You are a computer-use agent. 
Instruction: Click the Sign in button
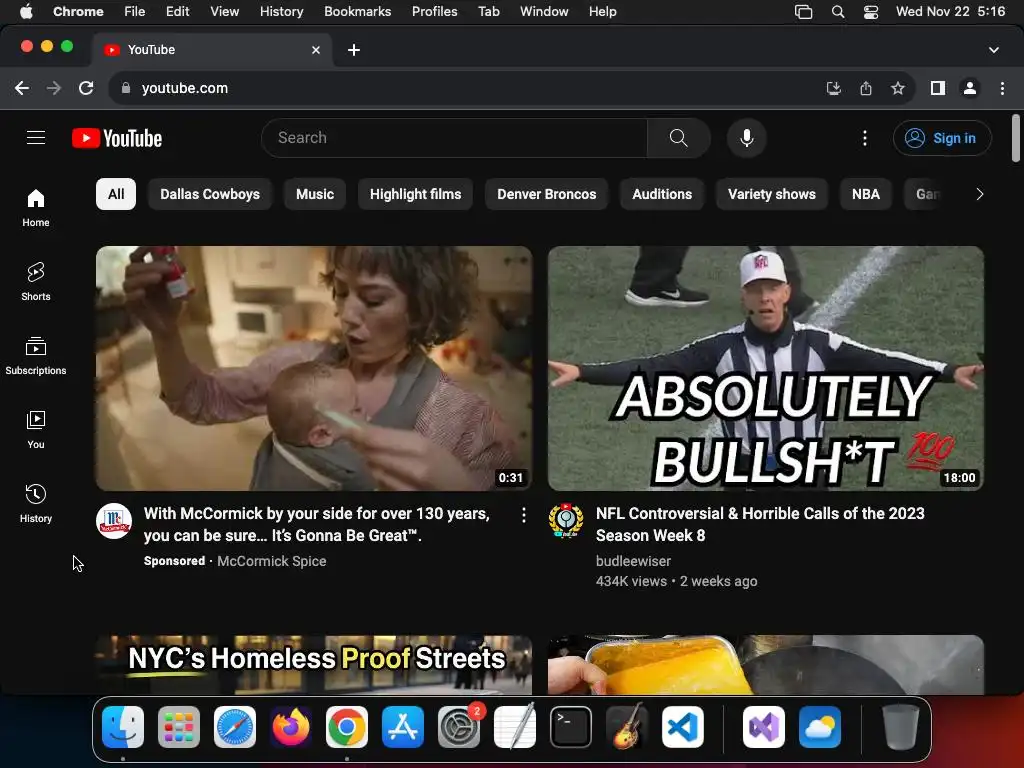[x=942, y=138]
